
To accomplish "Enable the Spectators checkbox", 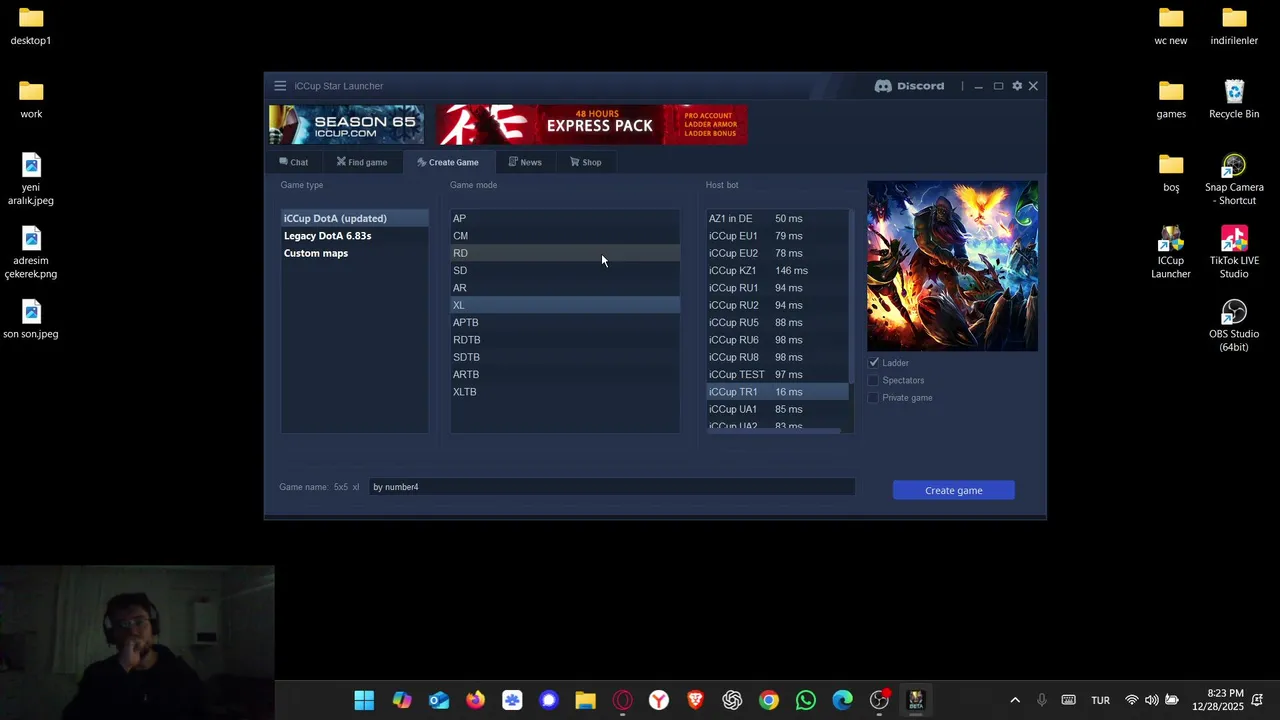I will 873,380.
